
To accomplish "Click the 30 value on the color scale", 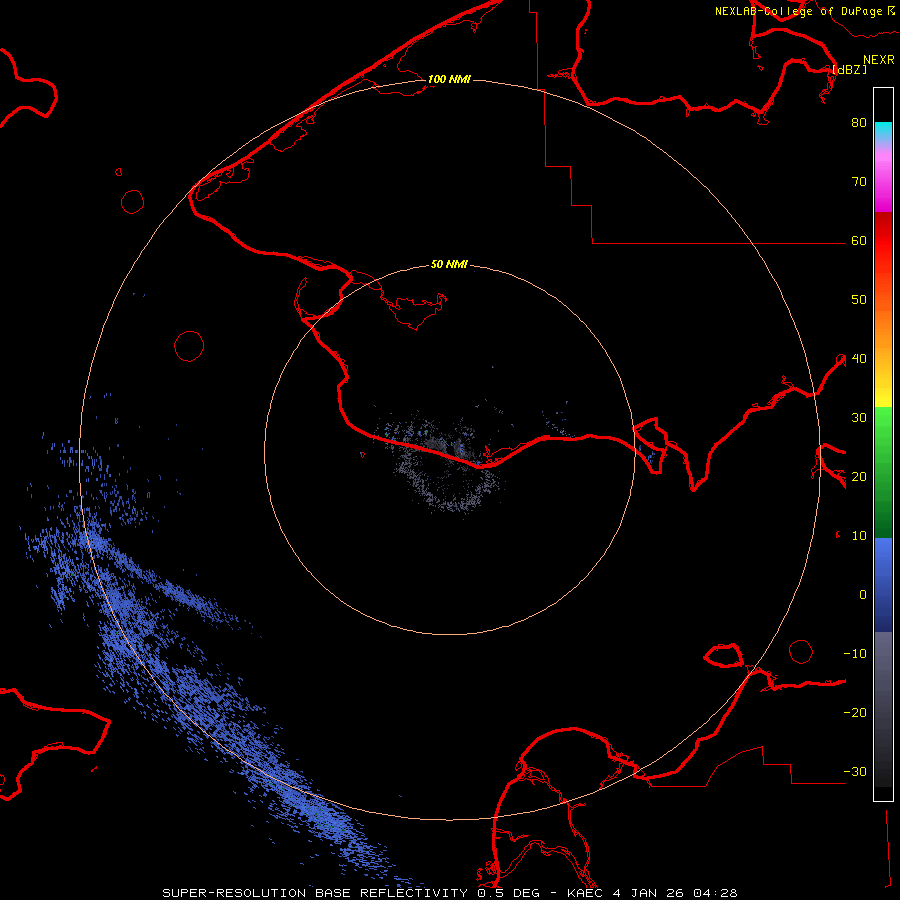I will pyautogui.click(x=859, y=418).
